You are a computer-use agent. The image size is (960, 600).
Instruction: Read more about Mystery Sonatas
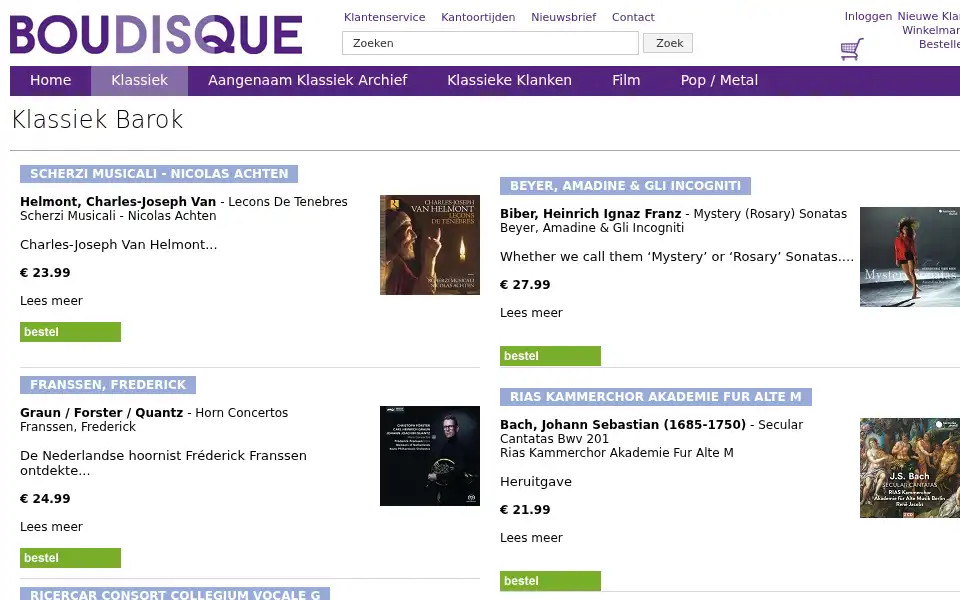(531, 313)
